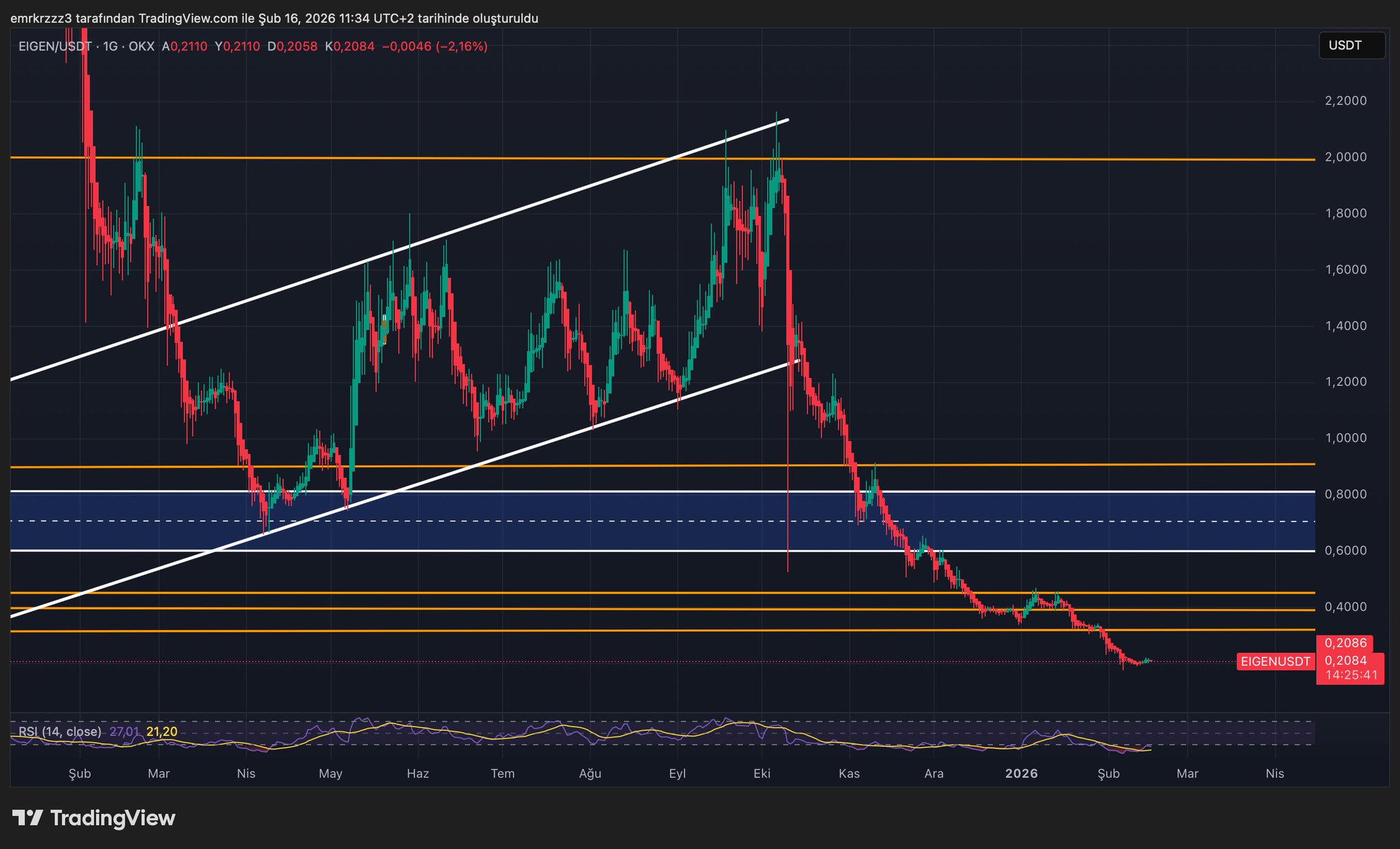Click the TradingView logo icon
This screenshot has width=1400, height=849.
coord(27,818)
